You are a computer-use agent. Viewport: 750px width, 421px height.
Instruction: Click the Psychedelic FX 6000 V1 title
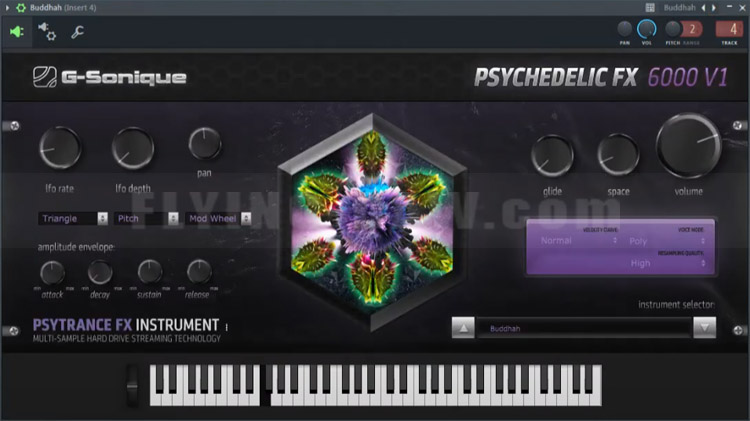[601, 78]
